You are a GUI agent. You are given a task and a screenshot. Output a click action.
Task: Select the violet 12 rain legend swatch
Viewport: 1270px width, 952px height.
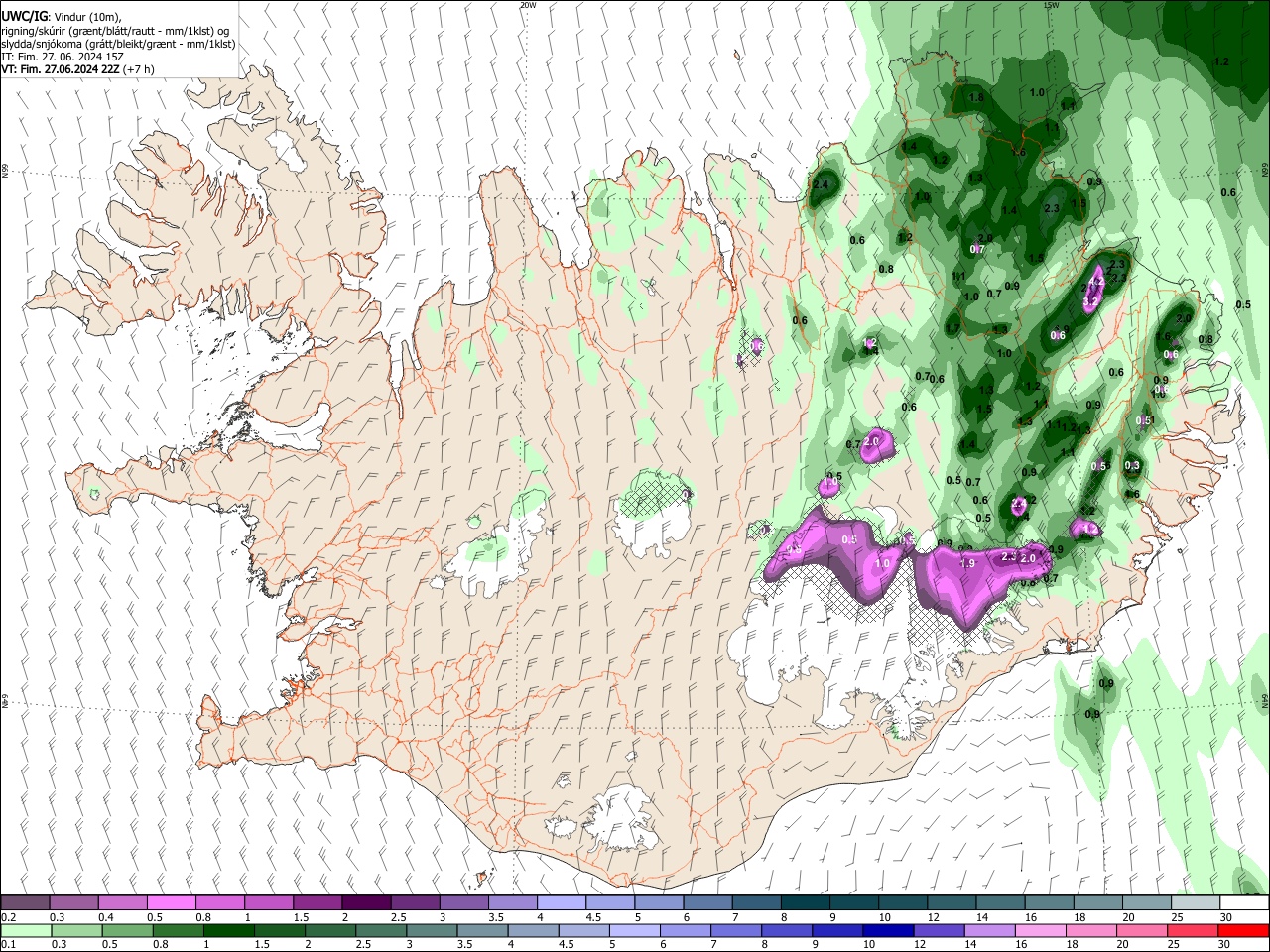(940, 931)
